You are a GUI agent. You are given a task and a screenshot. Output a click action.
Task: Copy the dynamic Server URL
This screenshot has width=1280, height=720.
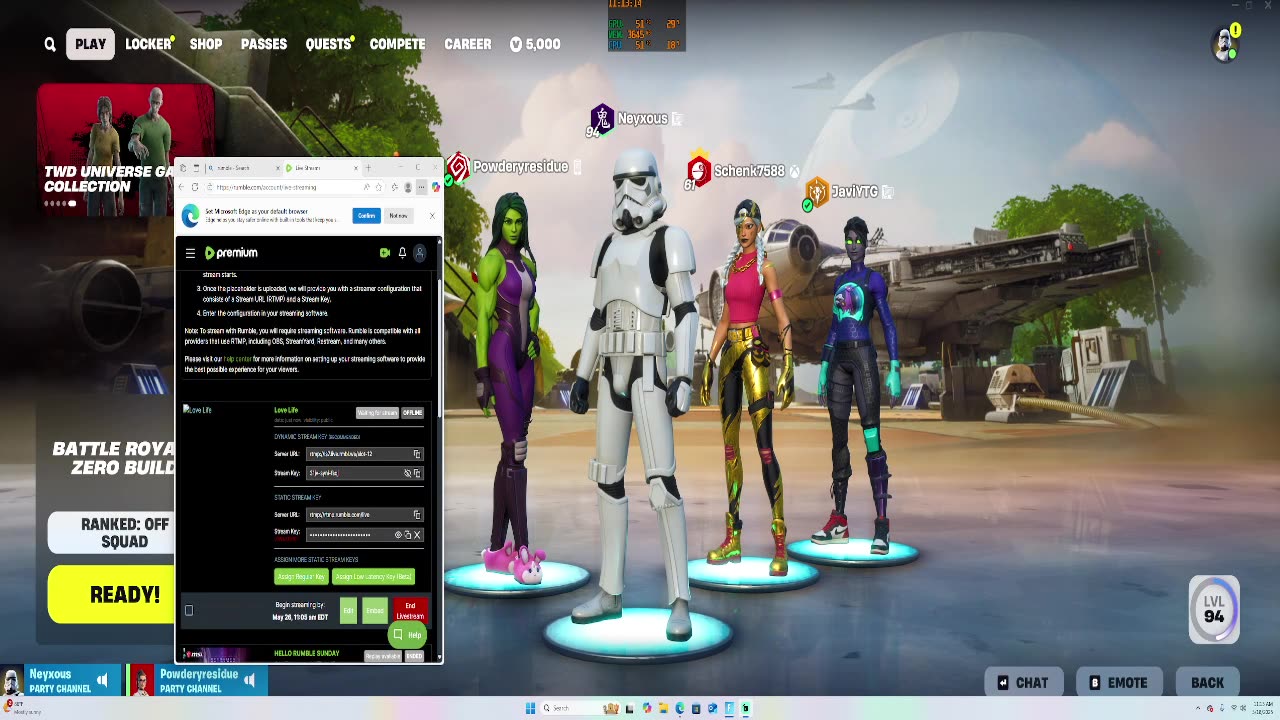417,454
